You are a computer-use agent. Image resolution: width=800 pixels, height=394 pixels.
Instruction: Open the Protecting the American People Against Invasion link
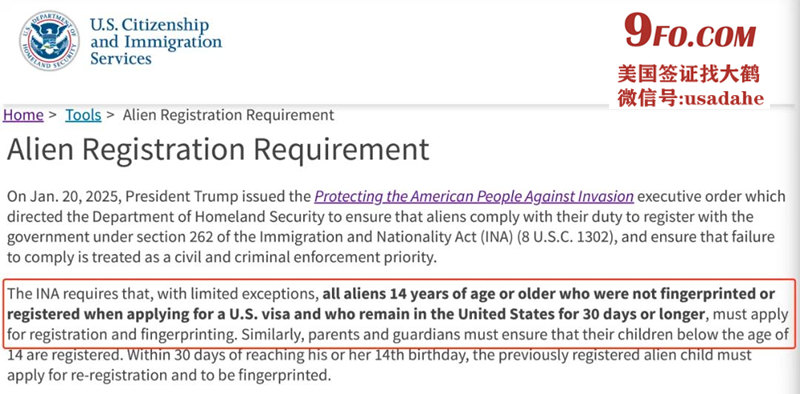pos(474,196)
